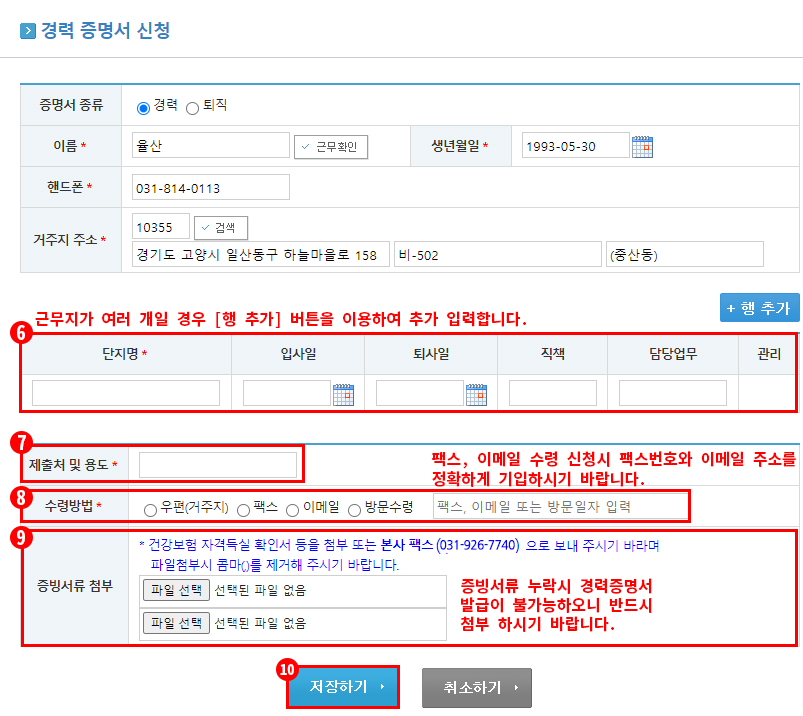Viewport: 803px width, 716px height.
Task: Select the 퇴직 certificate type
Action: click(x=192, y=108)
